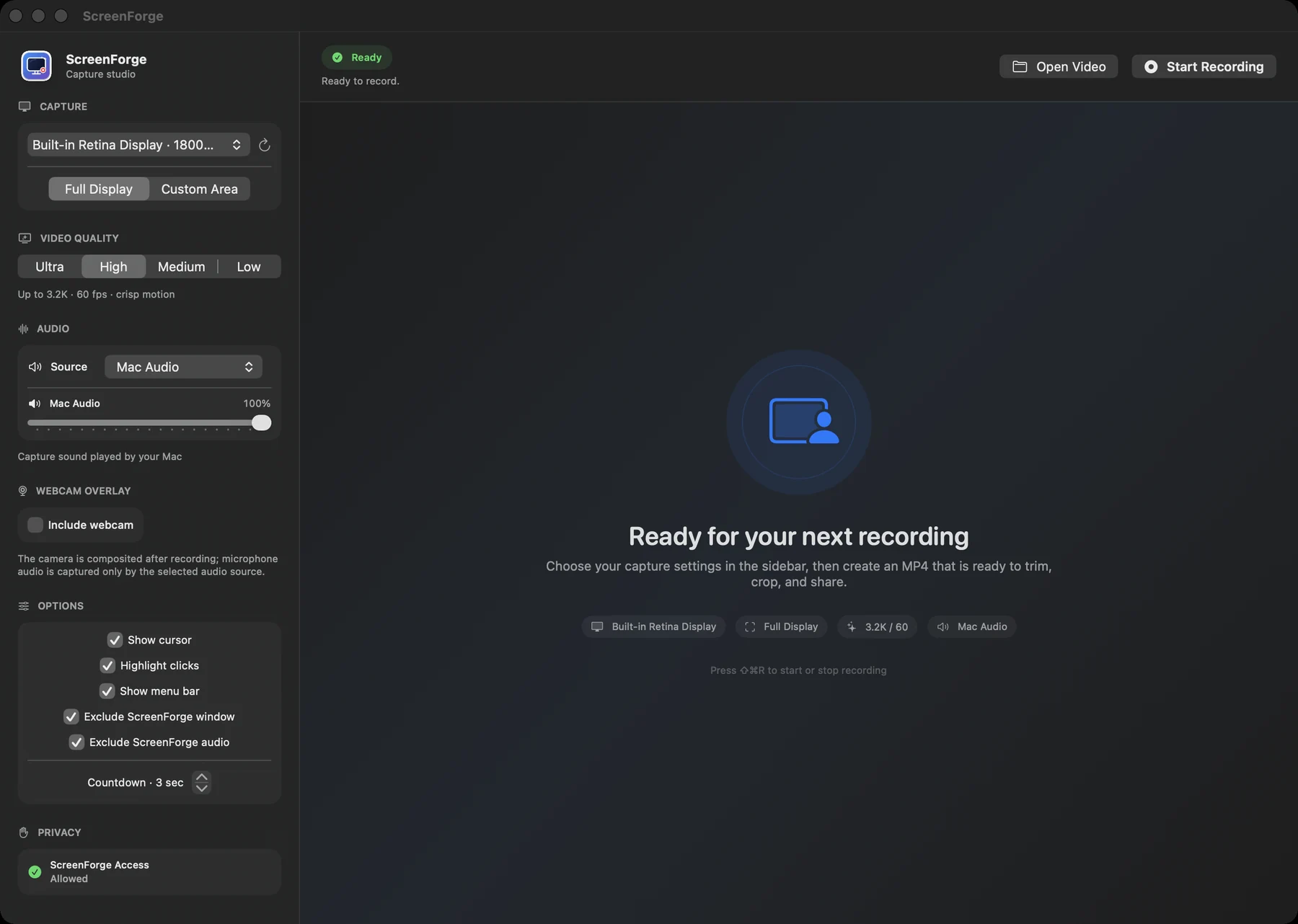Click the 'Ready for your next recording' heading
The height and width of the screenshot is (924, 1298).
pyautogui.click(x=798, y=536)
